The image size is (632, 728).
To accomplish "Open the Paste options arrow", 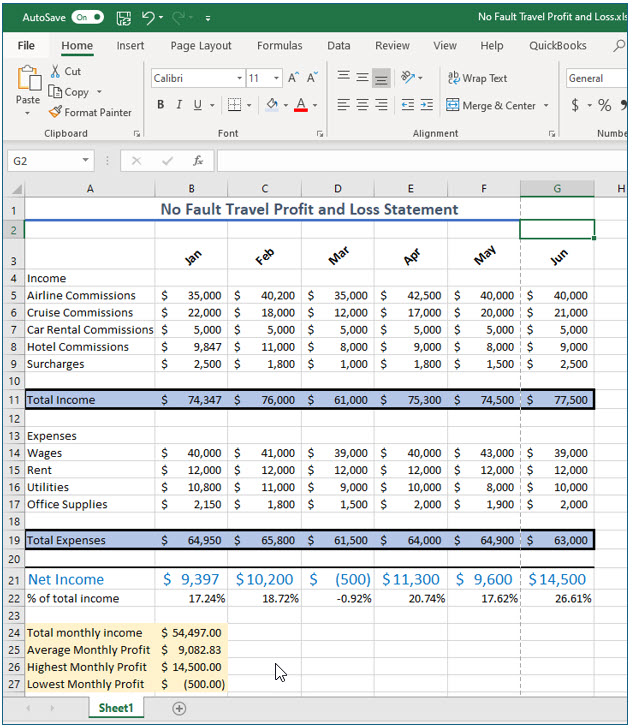I will (x=27, y=113).
